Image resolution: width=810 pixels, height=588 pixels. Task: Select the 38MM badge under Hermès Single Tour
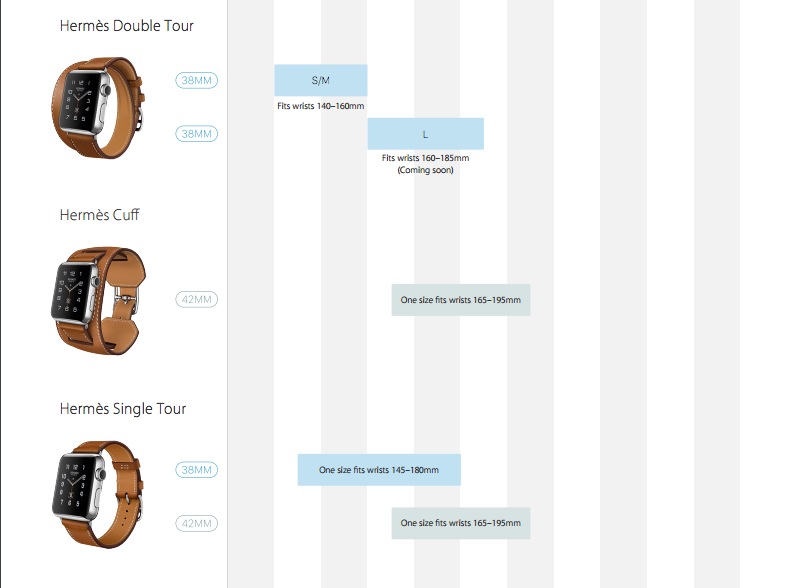tap(196, 470)
